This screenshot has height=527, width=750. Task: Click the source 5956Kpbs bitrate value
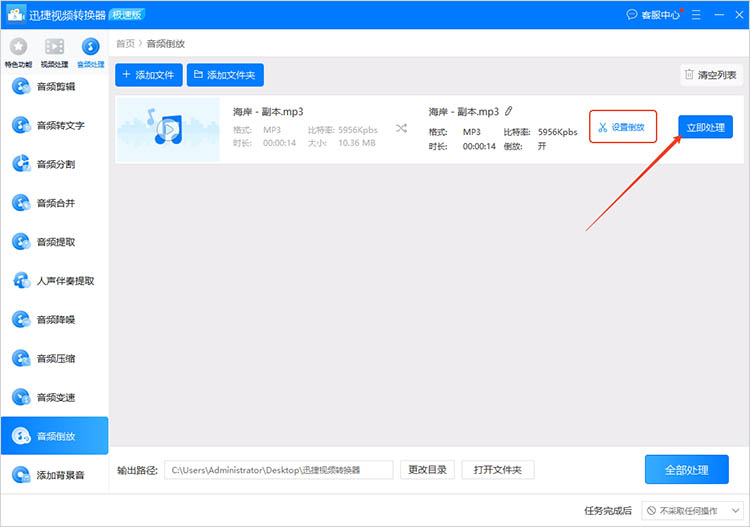[358, 130]
